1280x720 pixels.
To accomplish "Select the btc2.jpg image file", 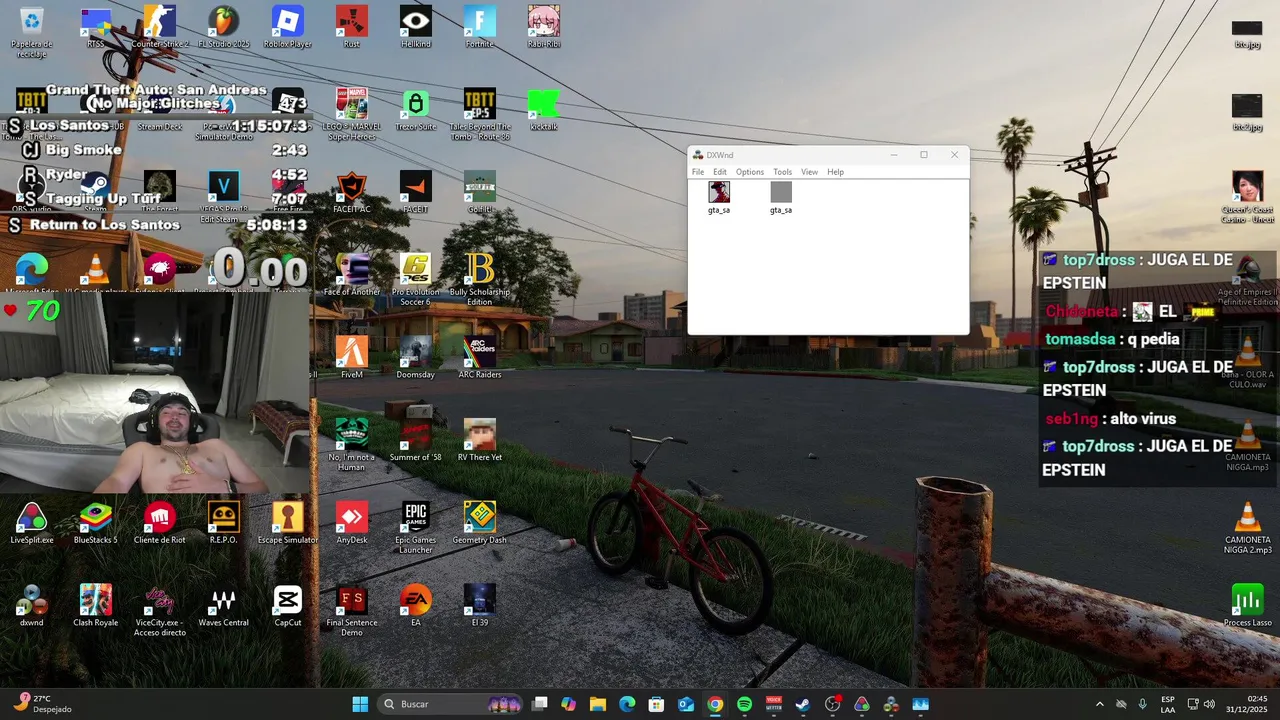I will pyautogui.click(x=1248, y=114).
